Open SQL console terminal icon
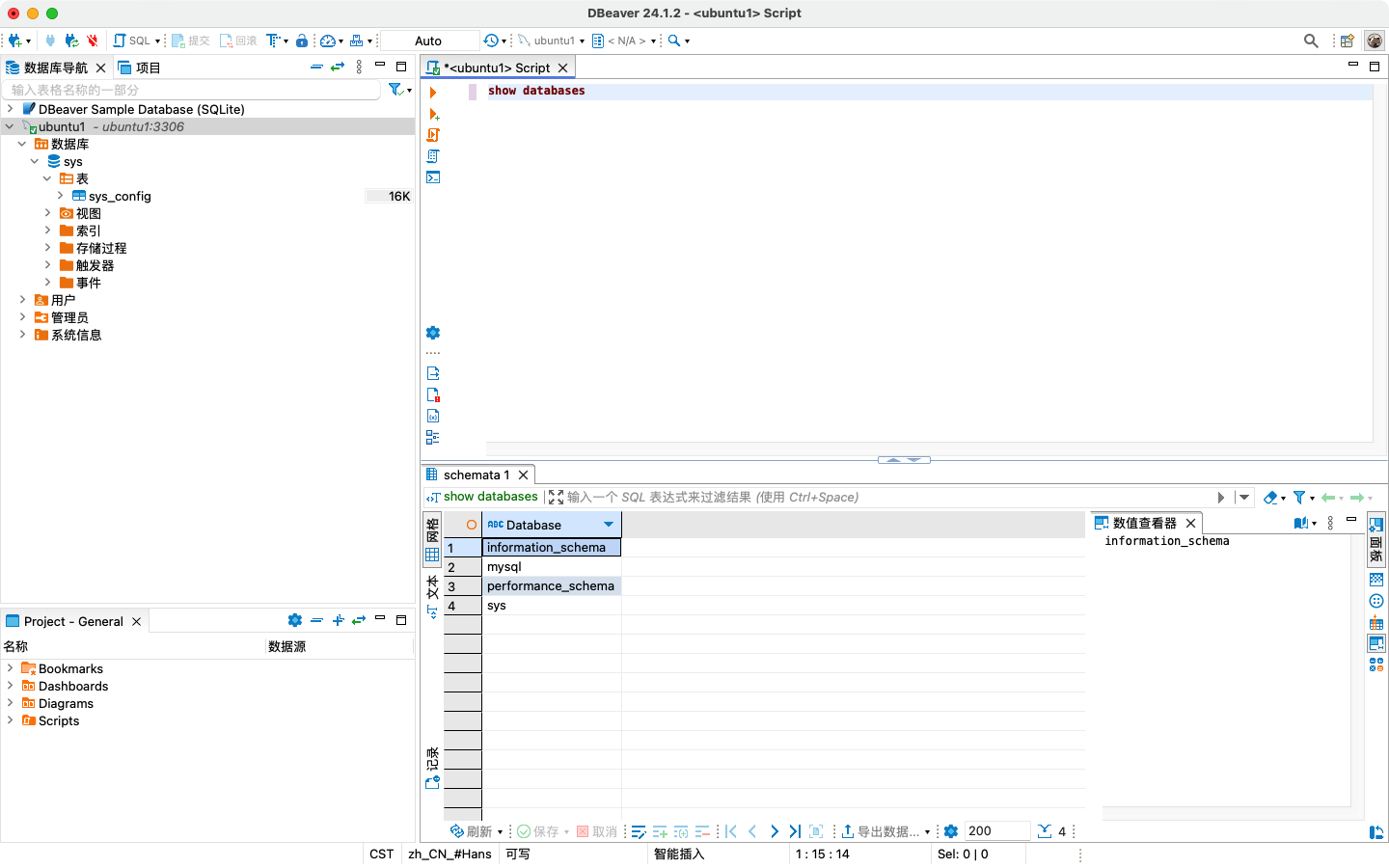 pyautogui.click(x=433, y=177)
